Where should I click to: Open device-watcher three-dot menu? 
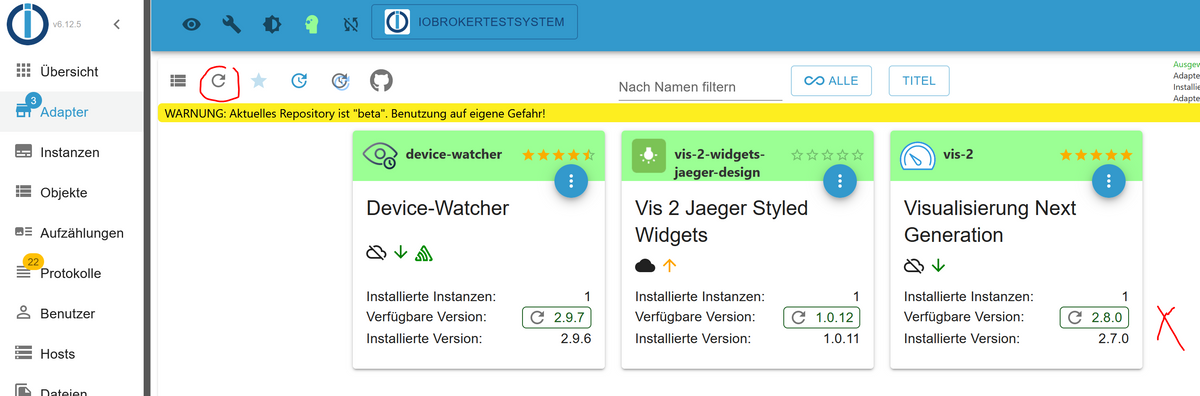(571, 181)
